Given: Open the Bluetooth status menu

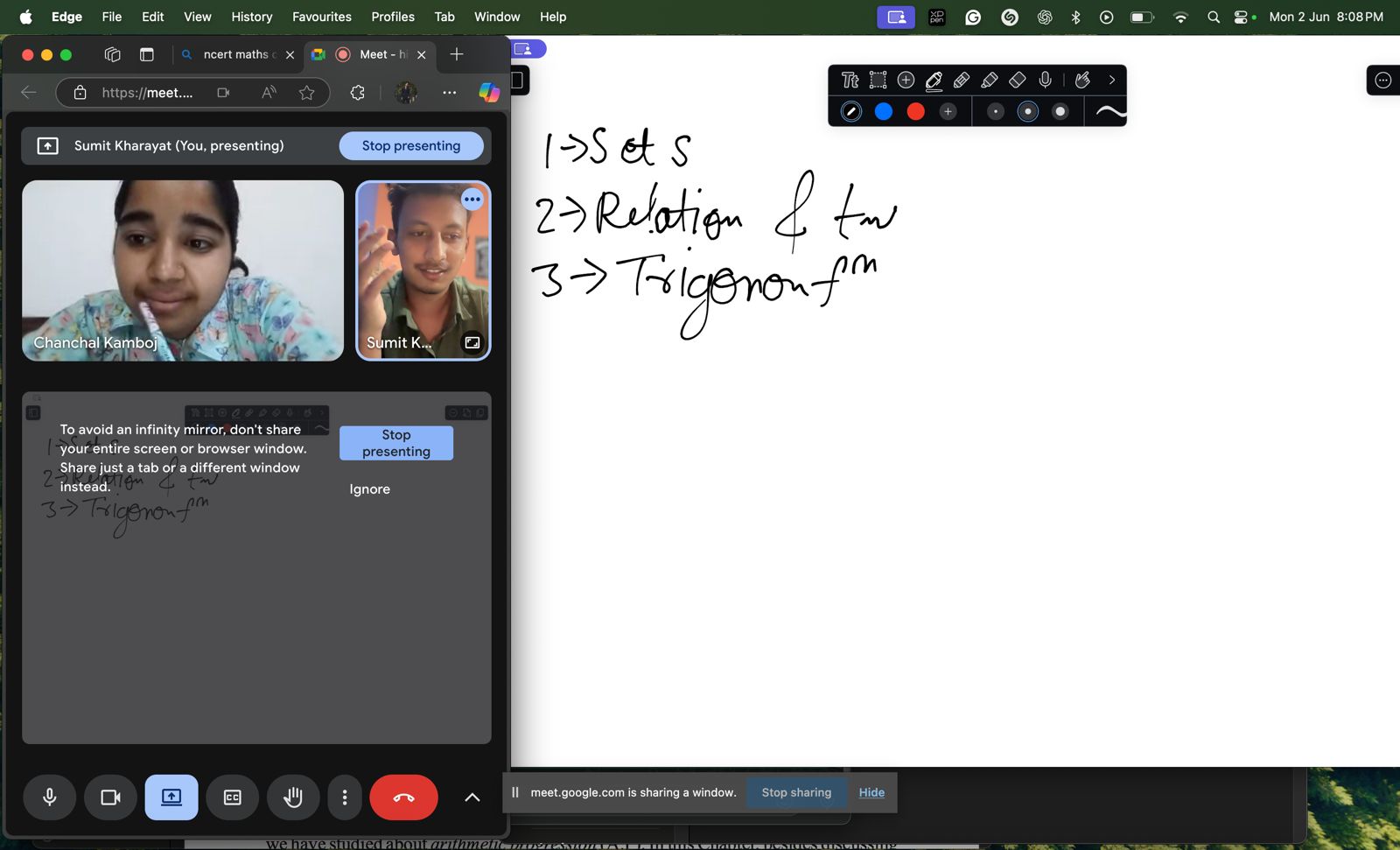Looking at the screenshot, I should [1076, 17].
